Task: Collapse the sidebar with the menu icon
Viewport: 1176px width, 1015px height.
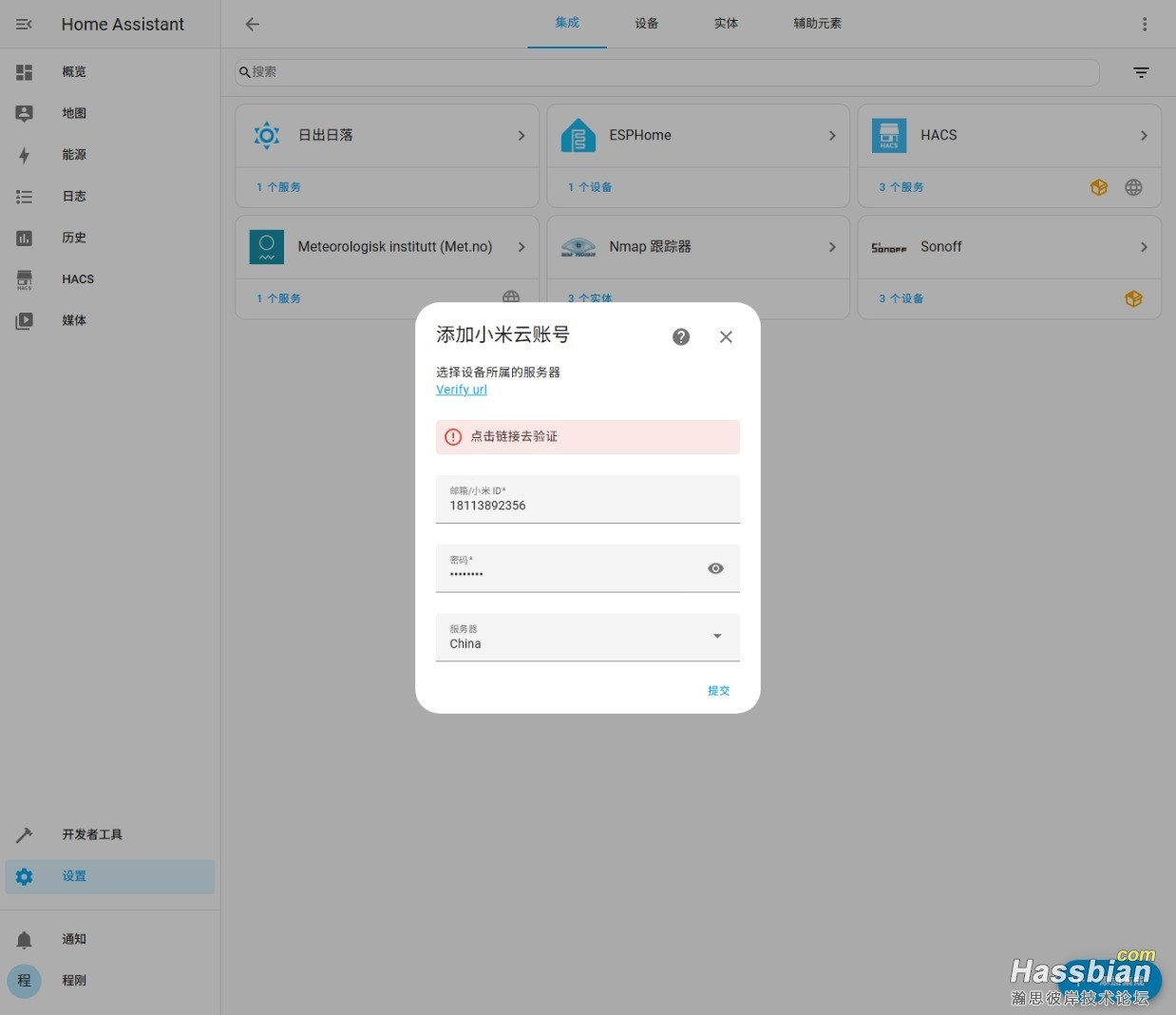Action: tap(25, 25)
